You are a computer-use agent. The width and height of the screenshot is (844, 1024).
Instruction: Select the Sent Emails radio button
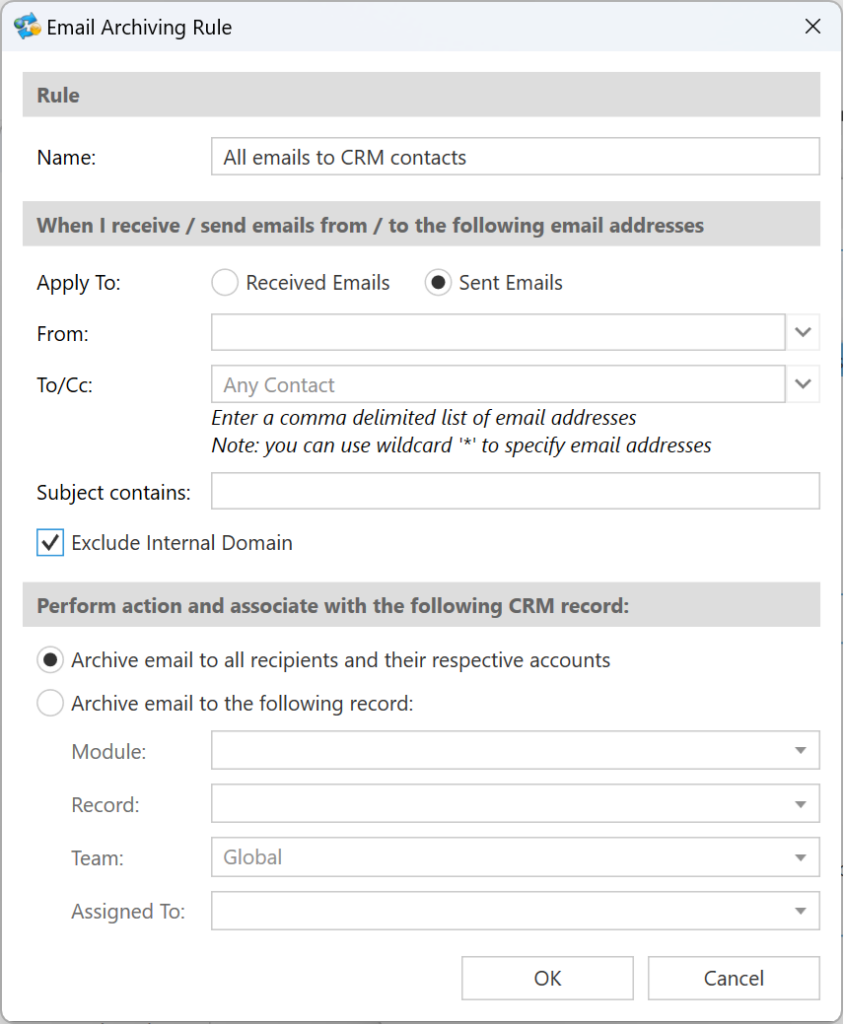tap(438, 283)
